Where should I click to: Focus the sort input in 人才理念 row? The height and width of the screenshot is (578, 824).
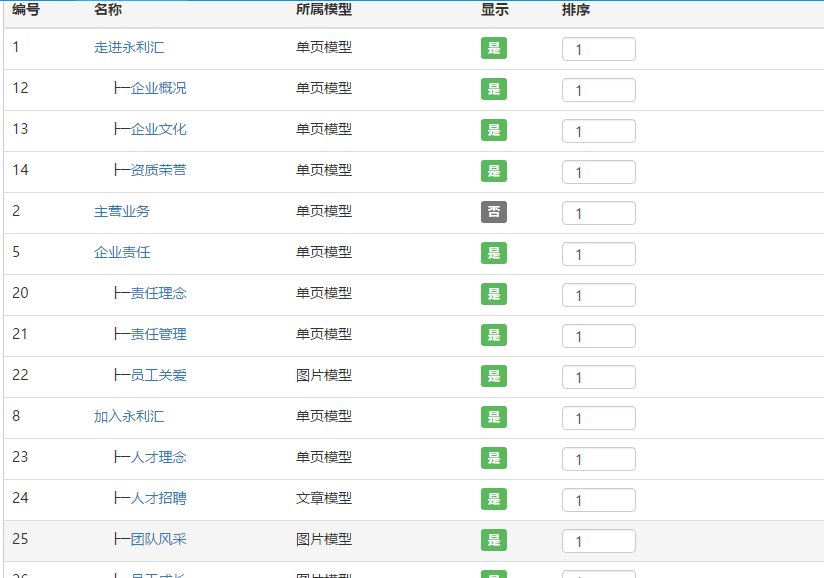point(598,459)
